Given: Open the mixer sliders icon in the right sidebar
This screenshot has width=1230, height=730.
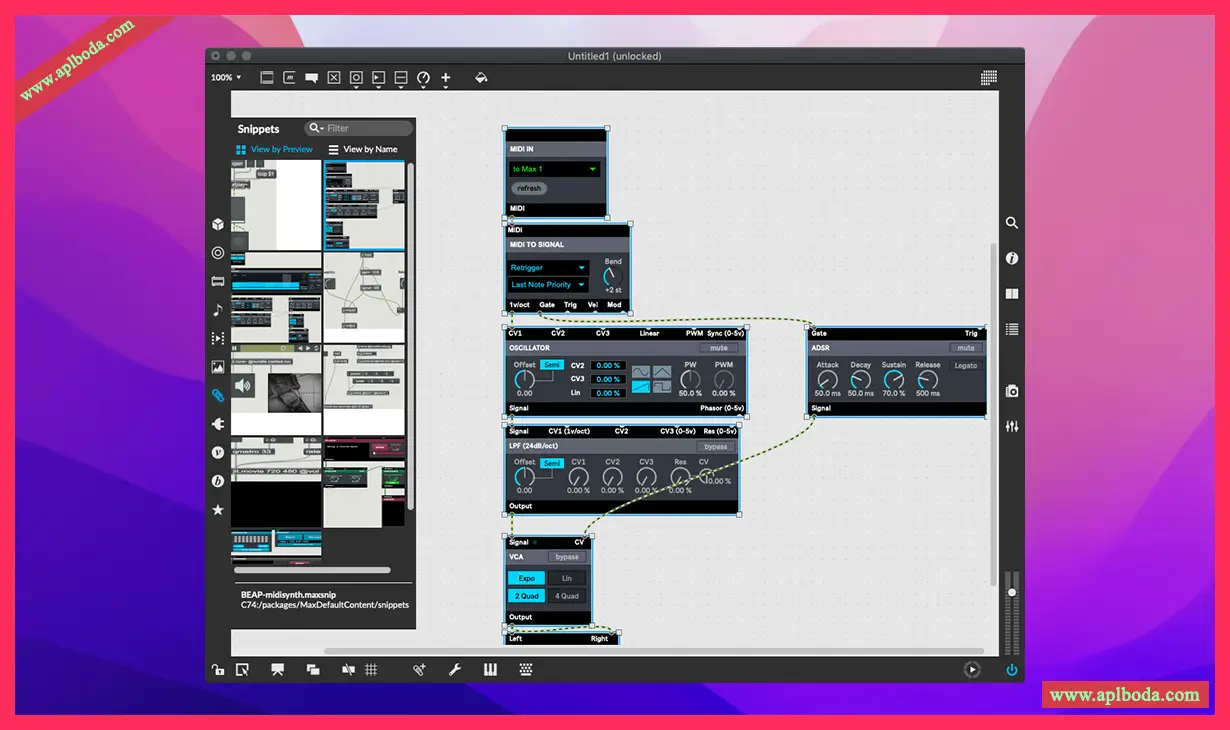Looking at the screenshot, I should [1012, 427].
